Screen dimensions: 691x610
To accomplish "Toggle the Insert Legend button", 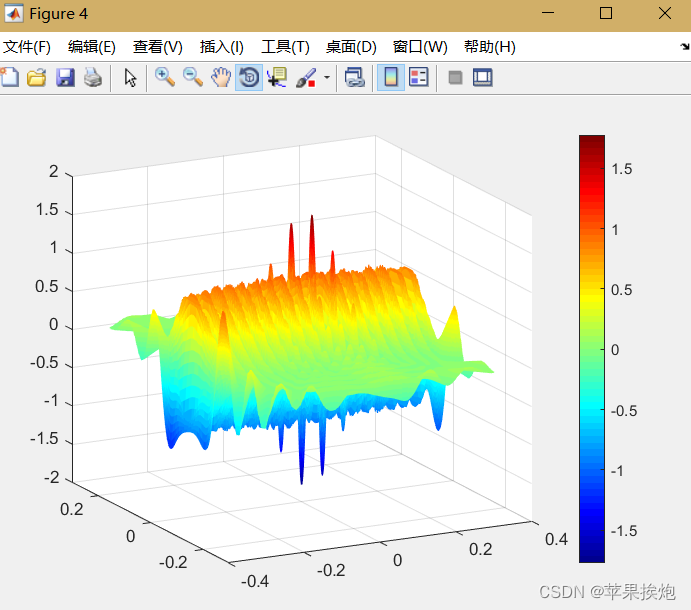I will tap(418, 78).
